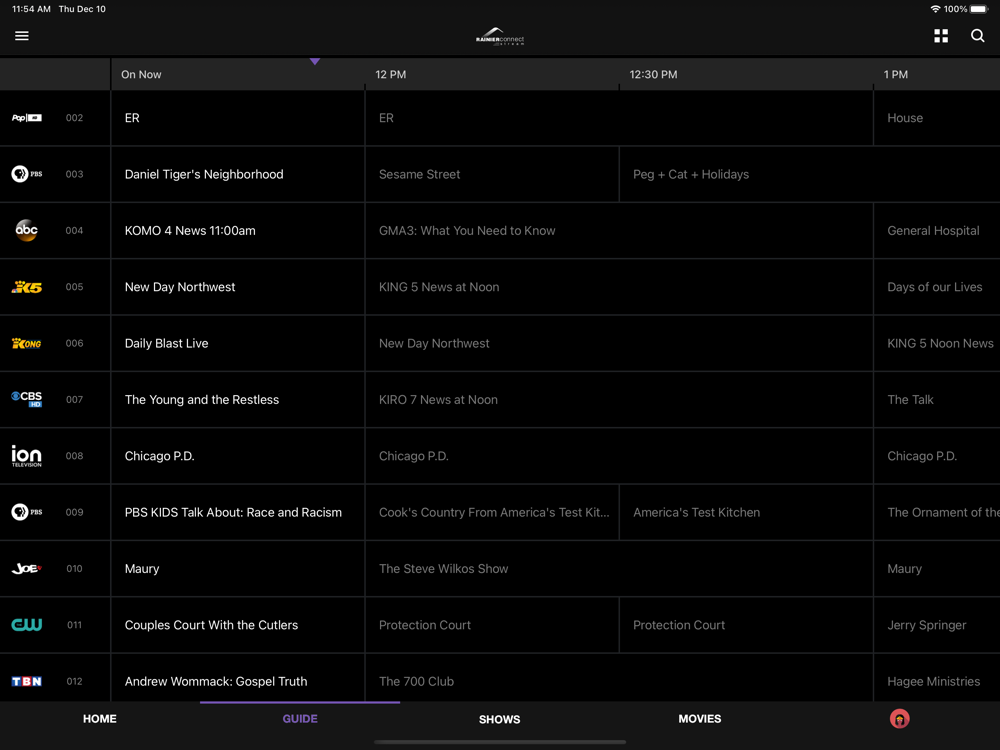Select JOE channel 010 logo
This screenshot has width=1000, height=750.
click(x=27, y=568)
